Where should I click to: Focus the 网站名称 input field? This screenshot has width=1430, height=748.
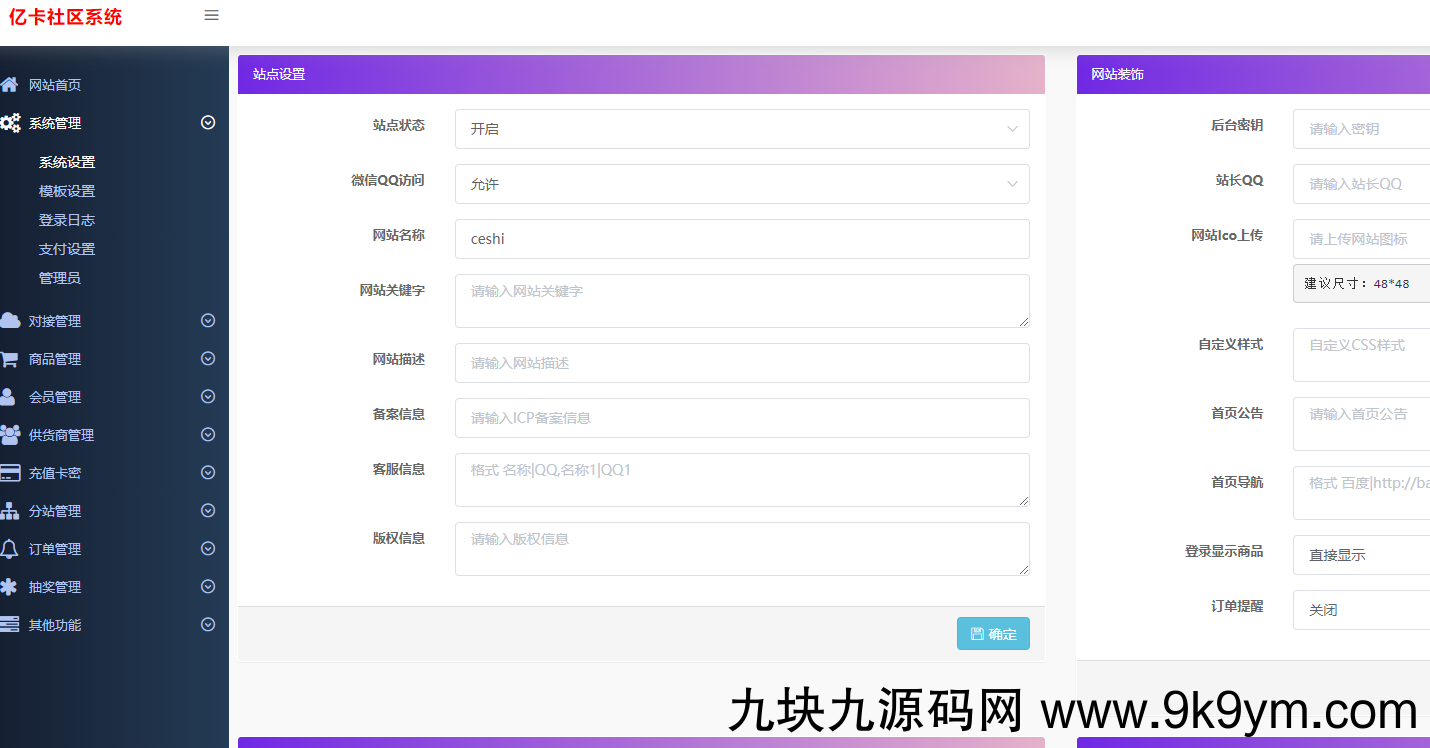[741, 239]
